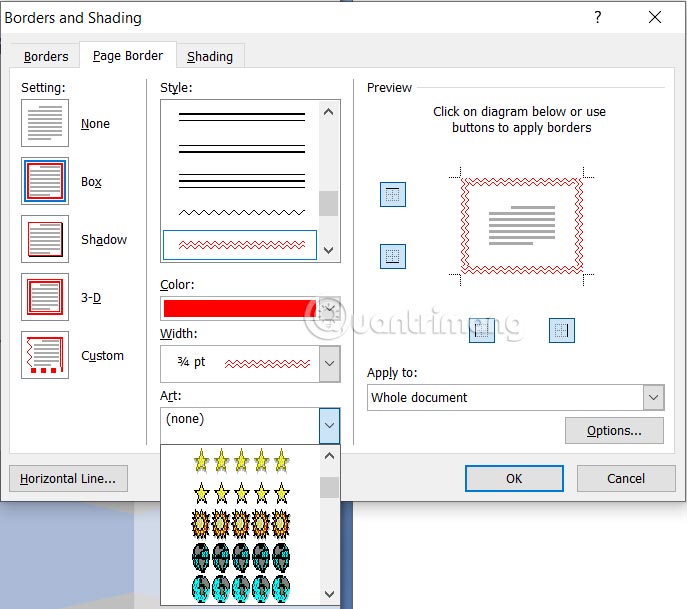Toggle the right border in preview
This screenshot has width=687, height=609.
[562, 330]
